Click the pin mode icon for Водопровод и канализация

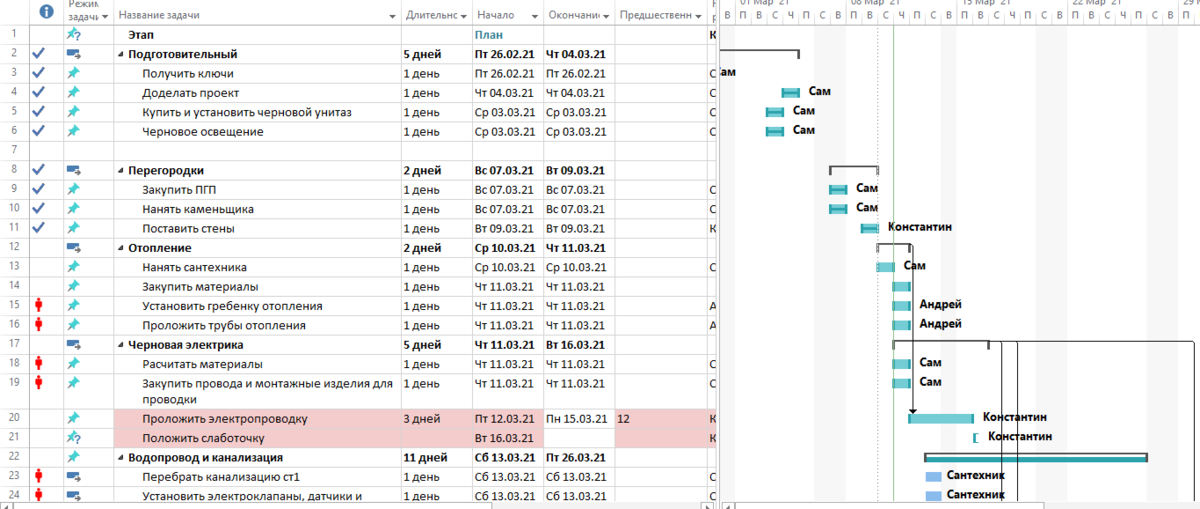click(74, 457)
